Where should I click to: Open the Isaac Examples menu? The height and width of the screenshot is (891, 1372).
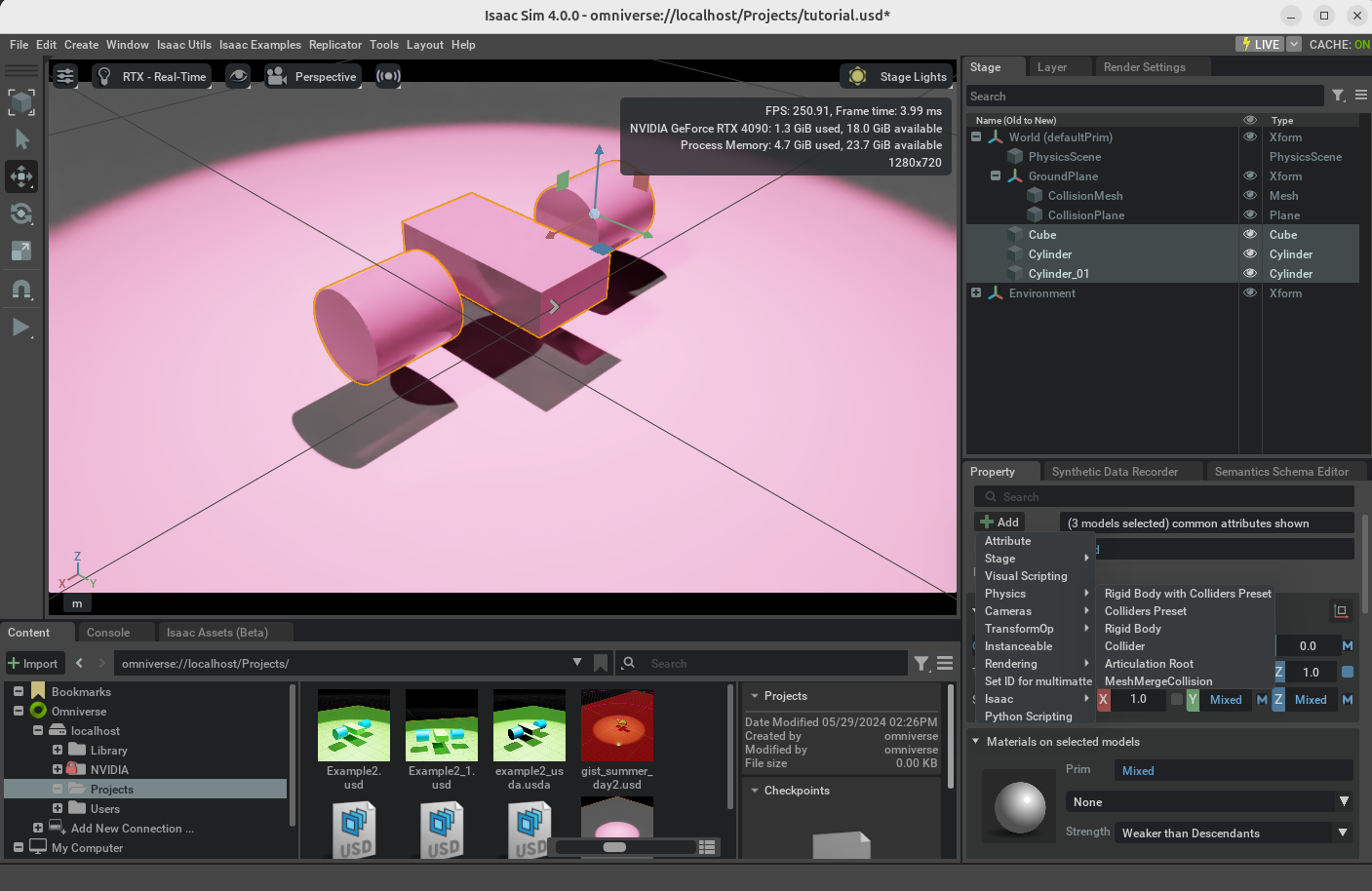[x=260, y=45]
